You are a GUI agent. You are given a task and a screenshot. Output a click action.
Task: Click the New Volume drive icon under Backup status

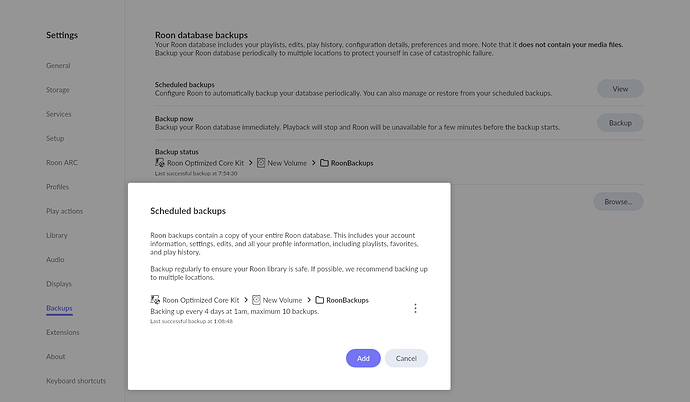coord(261,162)
